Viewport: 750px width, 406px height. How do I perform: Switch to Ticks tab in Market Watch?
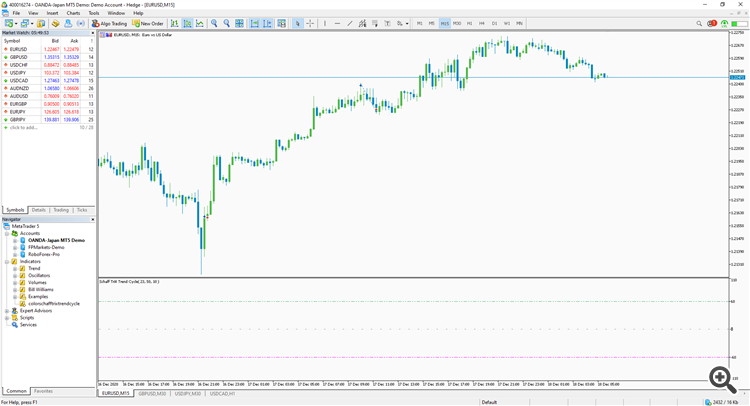[82, 210]
